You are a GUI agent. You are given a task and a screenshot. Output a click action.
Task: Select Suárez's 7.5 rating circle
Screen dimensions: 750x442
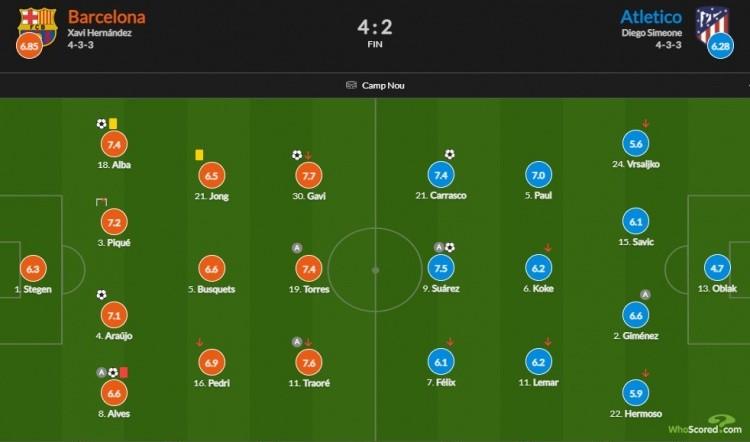(441, 268)
